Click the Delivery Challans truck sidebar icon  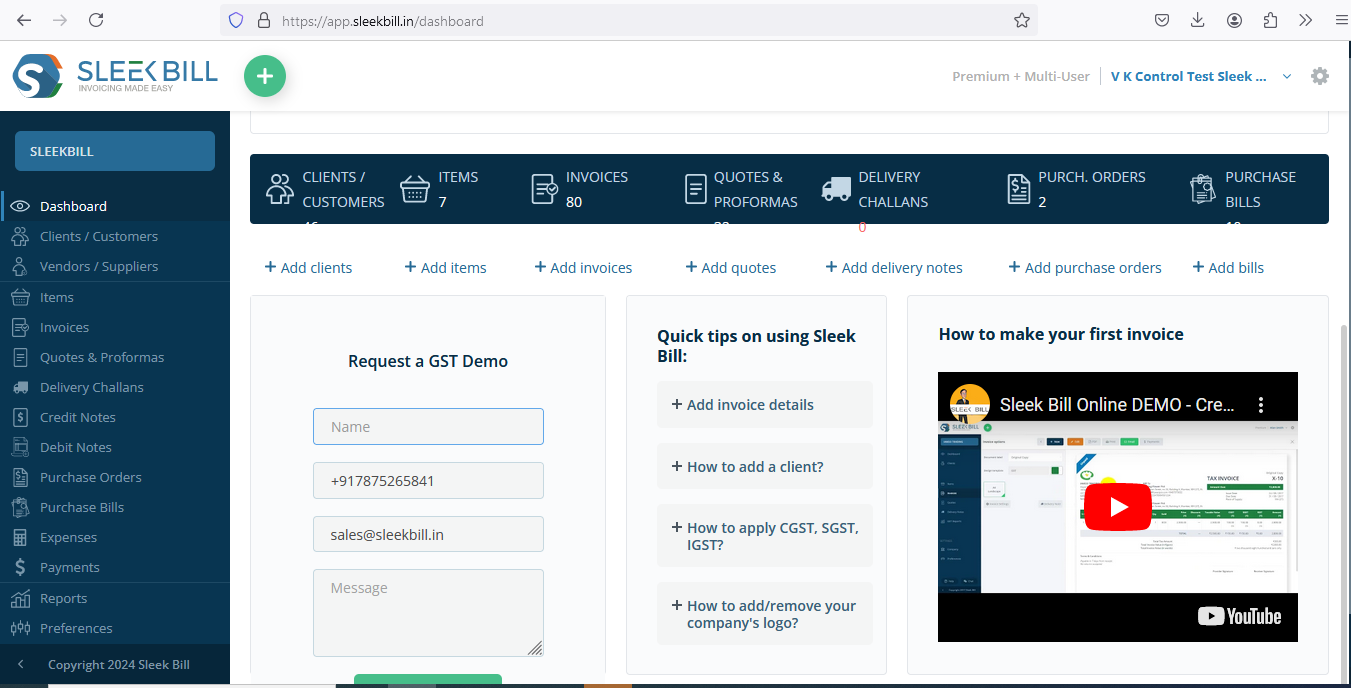tap(20, 387)
